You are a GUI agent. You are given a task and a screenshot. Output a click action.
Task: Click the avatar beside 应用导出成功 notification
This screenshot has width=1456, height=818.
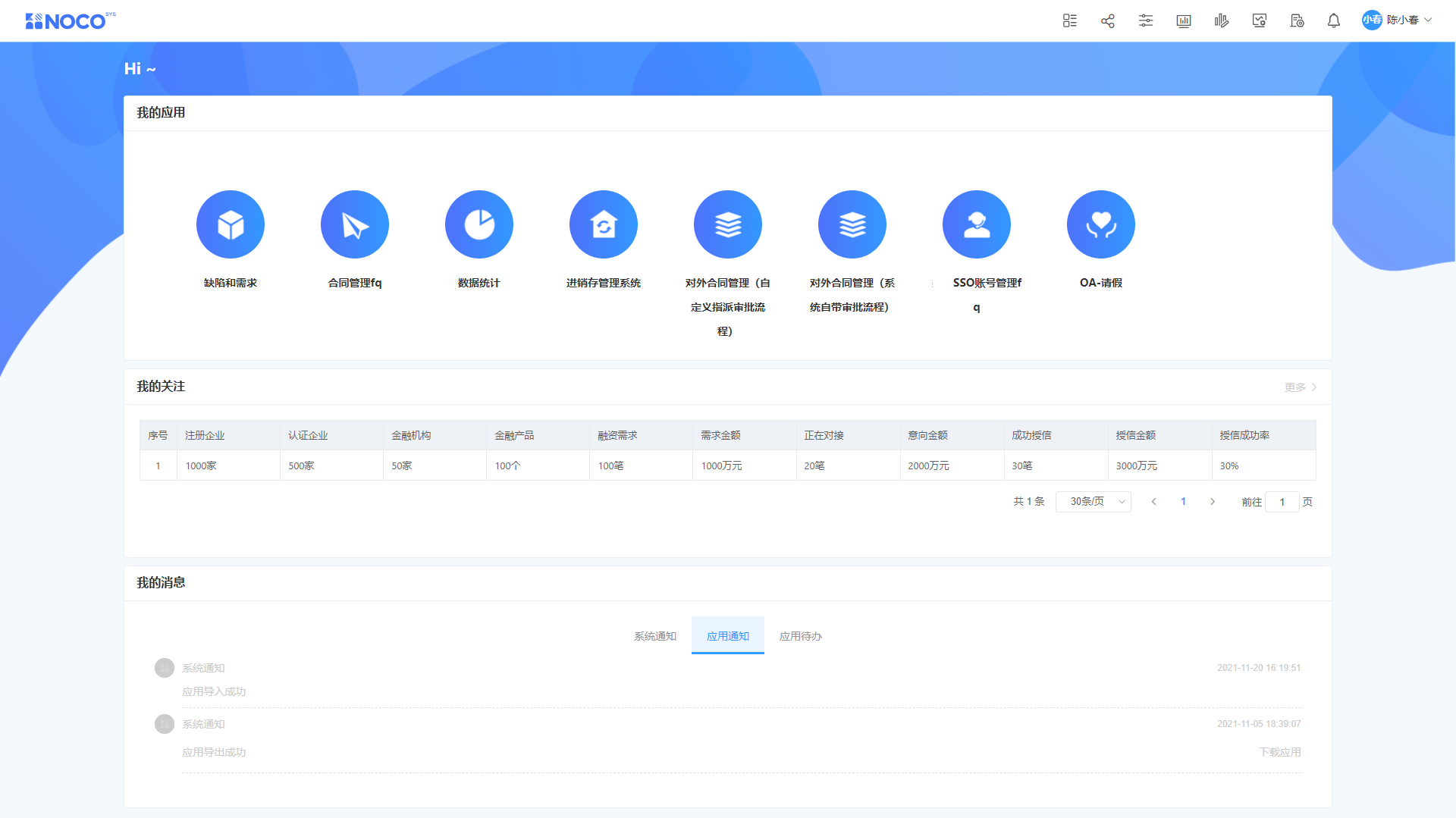pos(165,724)
